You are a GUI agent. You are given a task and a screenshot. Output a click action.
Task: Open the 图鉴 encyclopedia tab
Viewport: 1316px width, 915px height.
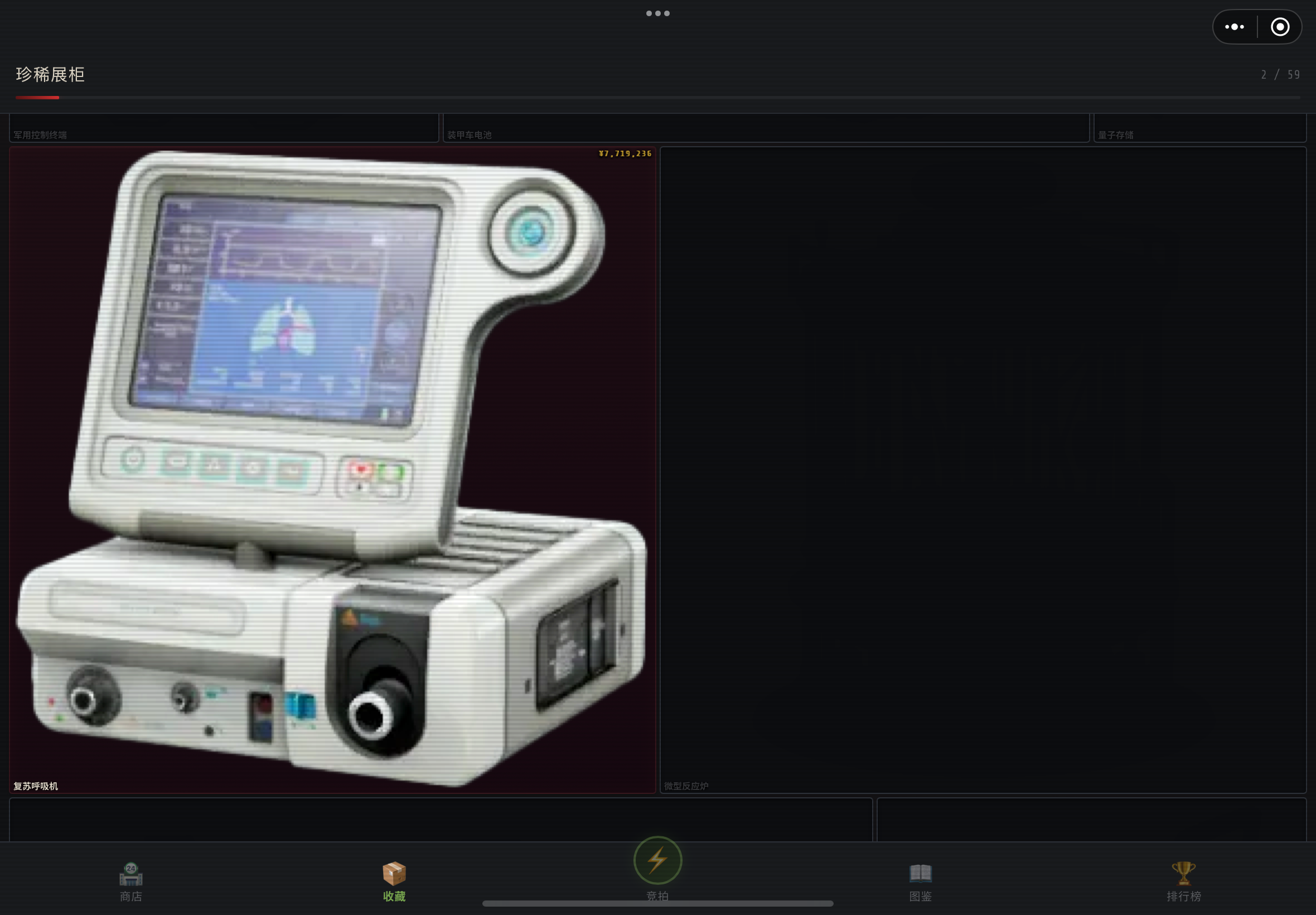[x=921, y=882]
